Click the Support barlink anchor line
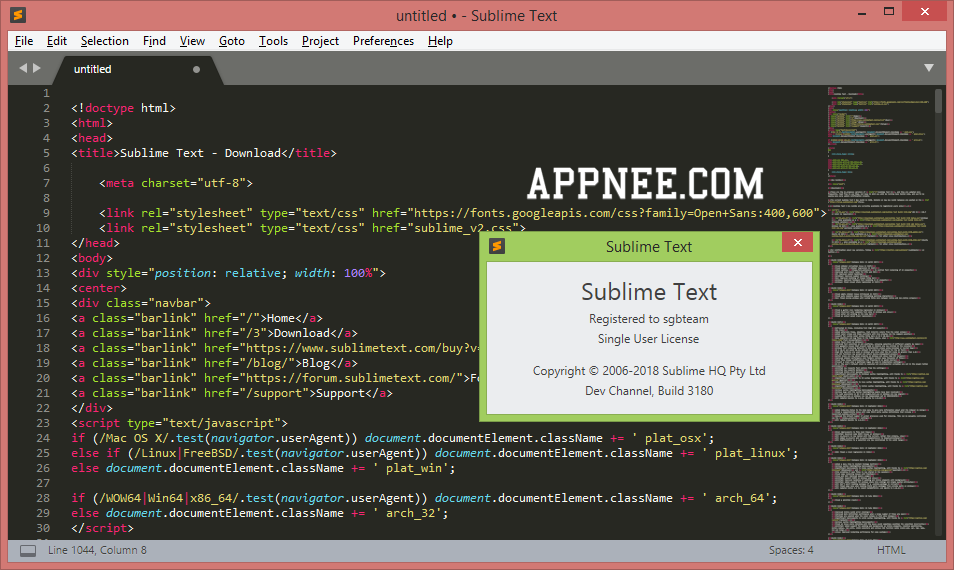954x570 pixels. (232, 393)
